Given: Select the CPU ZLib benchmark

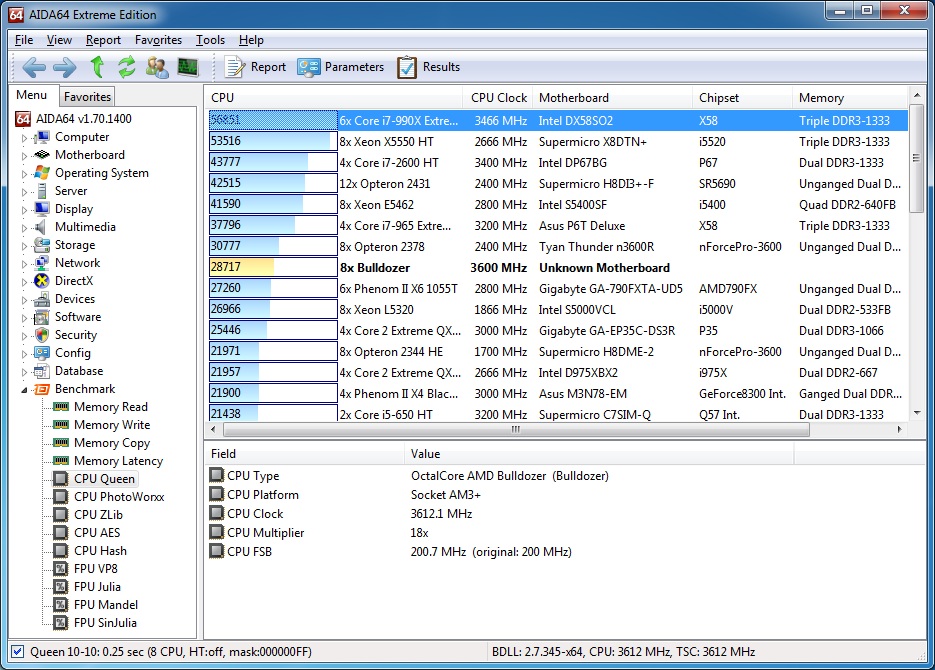Looking at the screenshot, I should [98, 515].
